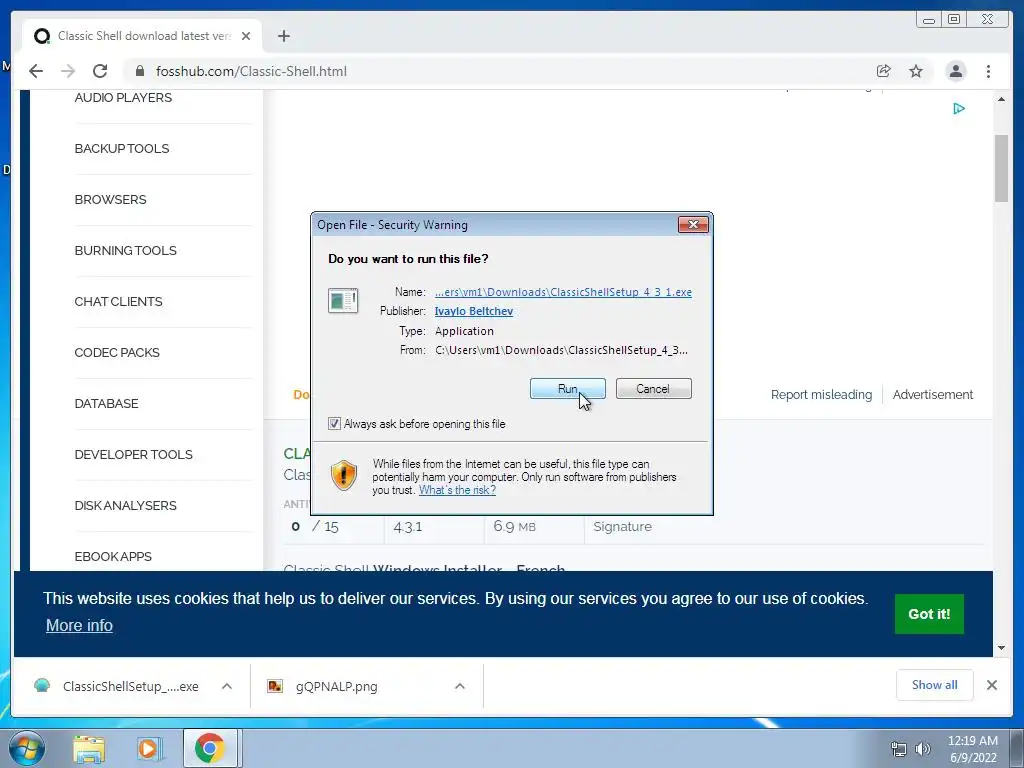Click the address bar URL field

pyautogui.click(x=496, y=71)
